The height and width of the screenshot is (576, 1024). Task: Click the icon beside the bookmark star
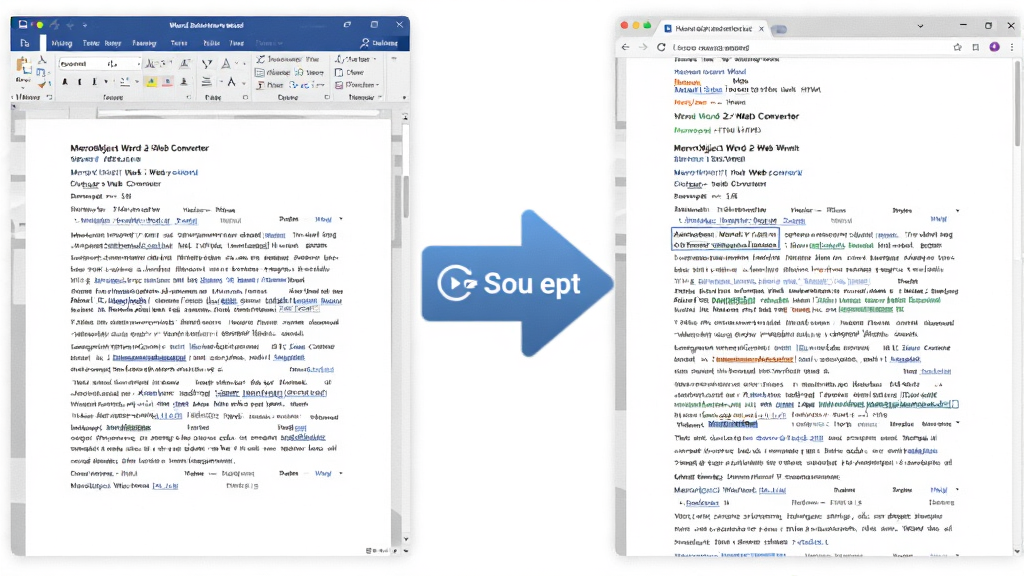(976, 47)
